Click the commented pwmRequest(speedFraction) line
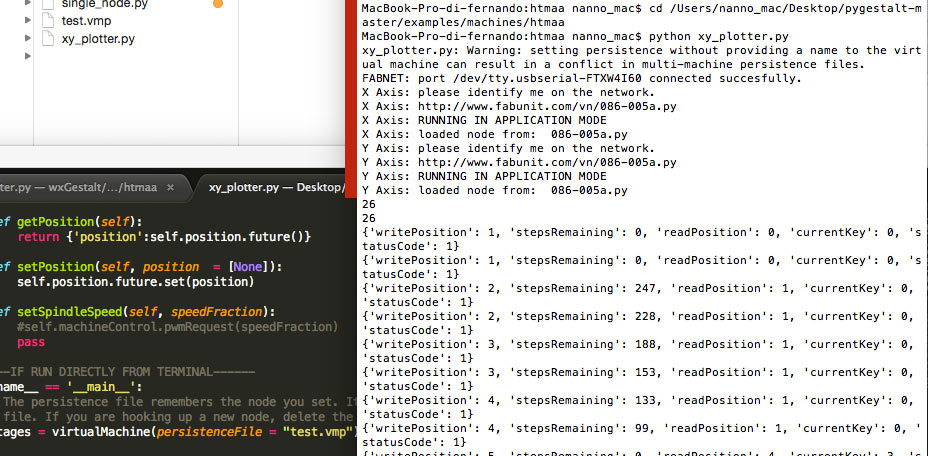The width and height of the screenshot is (928, 456). pyautogui.click(x=178, y=327)
